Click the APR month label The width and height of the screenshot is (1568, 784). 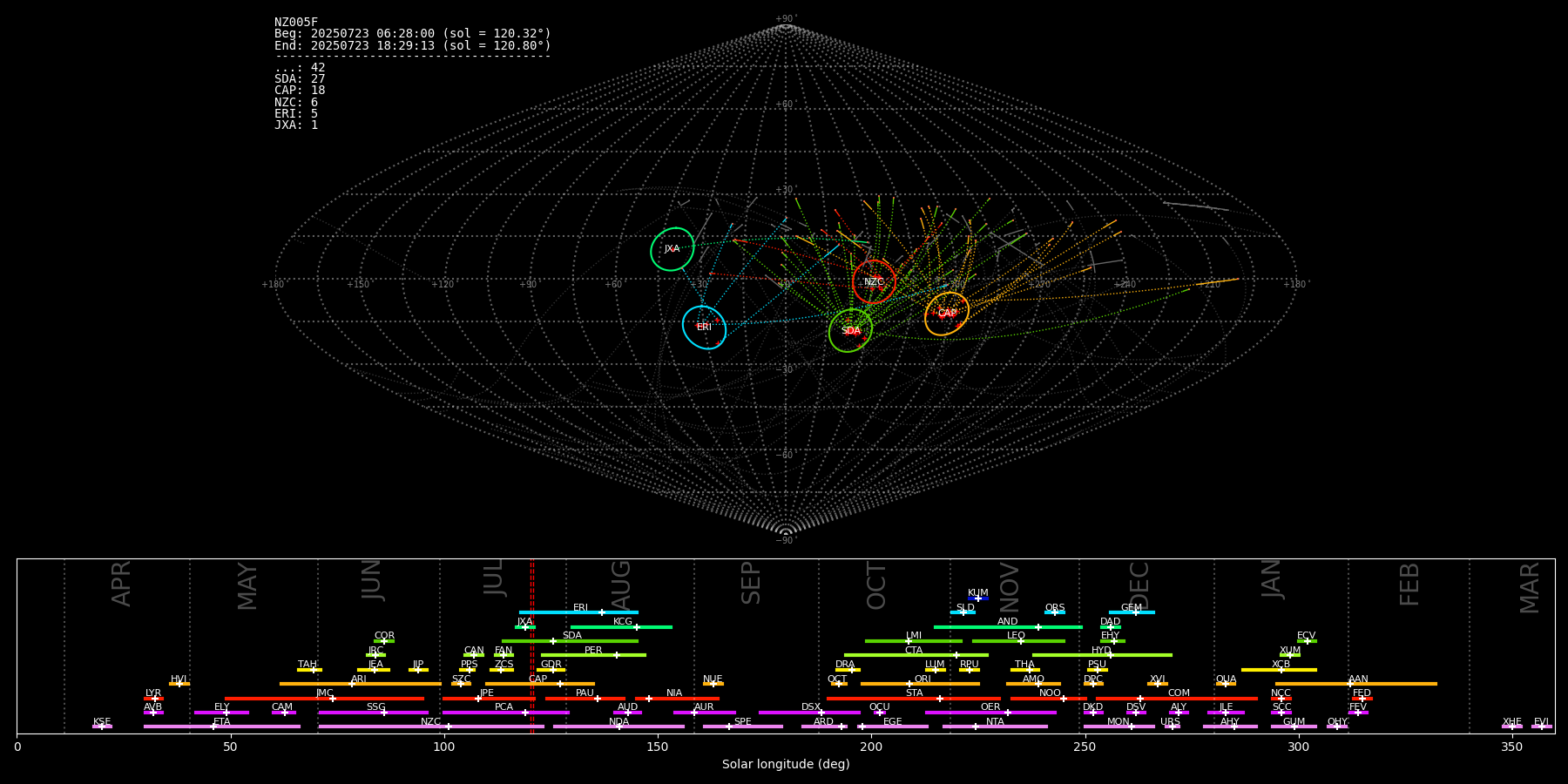point(121,584)
